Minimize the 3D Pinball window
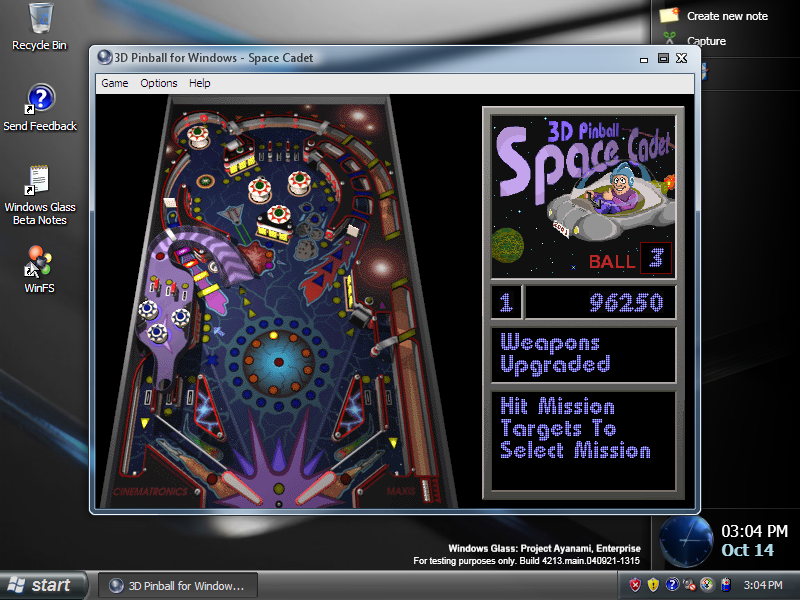The image size is (800, 600). [644, 59]
